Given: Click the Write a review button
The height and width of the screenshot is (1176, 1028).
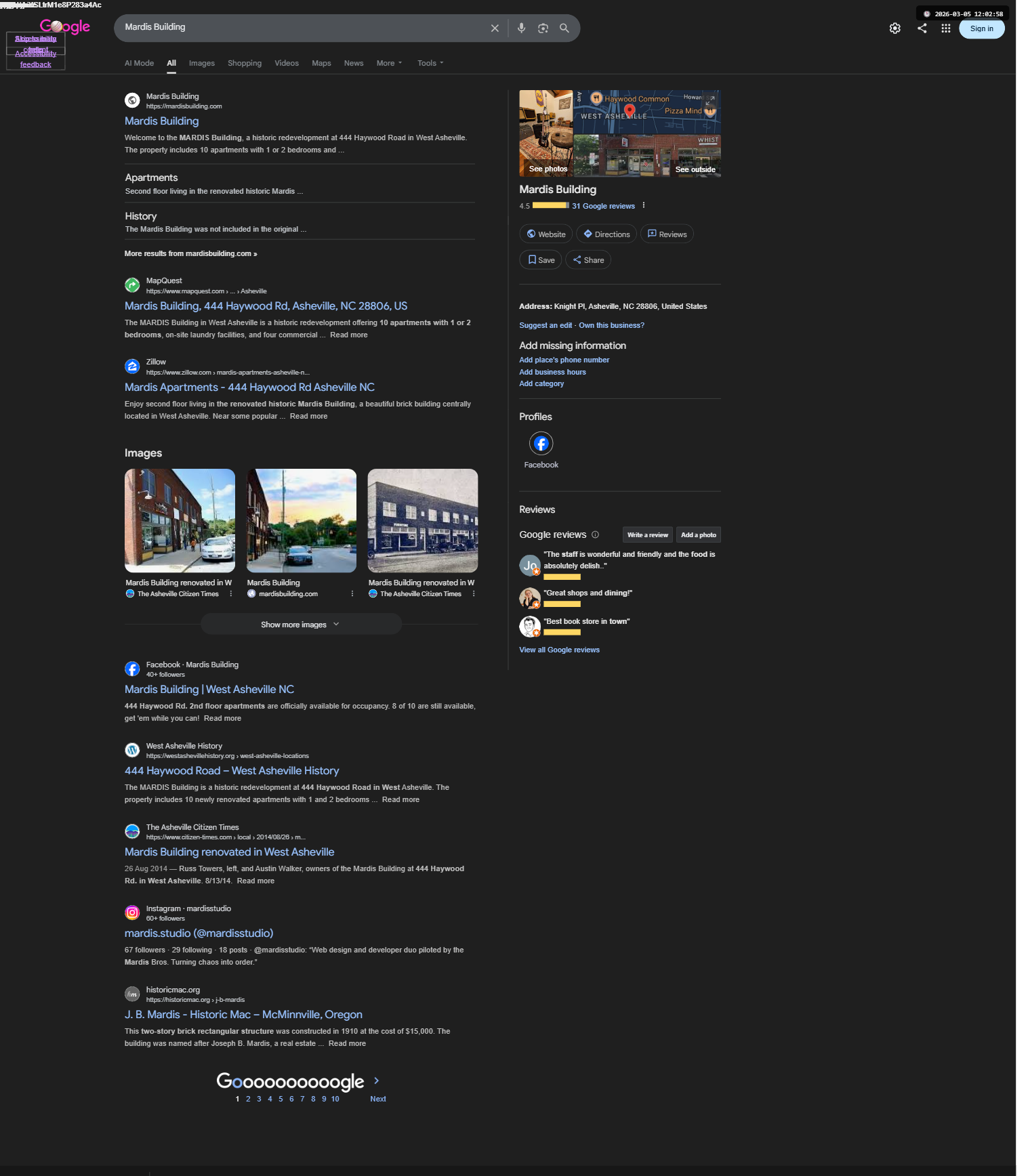Looking at the screenshot, I should [648, 535].
